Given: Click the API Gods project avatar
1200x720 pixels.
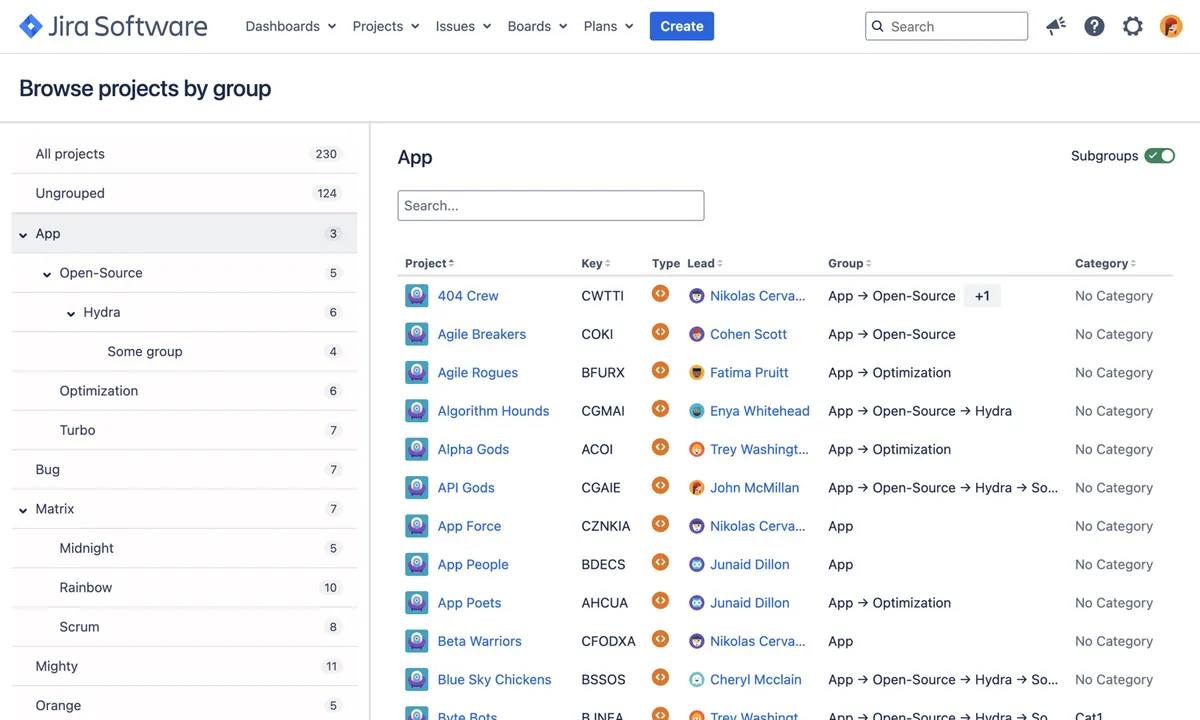Looking at the screenshot, I should click(x=417, y=488).
